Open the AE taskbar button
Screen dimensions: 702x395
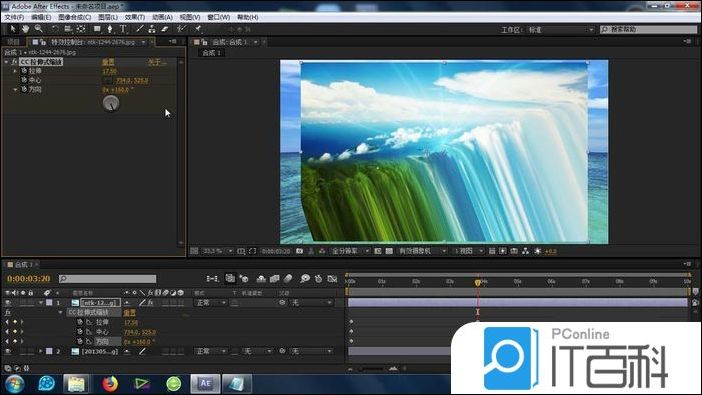[x=205, y=384]
